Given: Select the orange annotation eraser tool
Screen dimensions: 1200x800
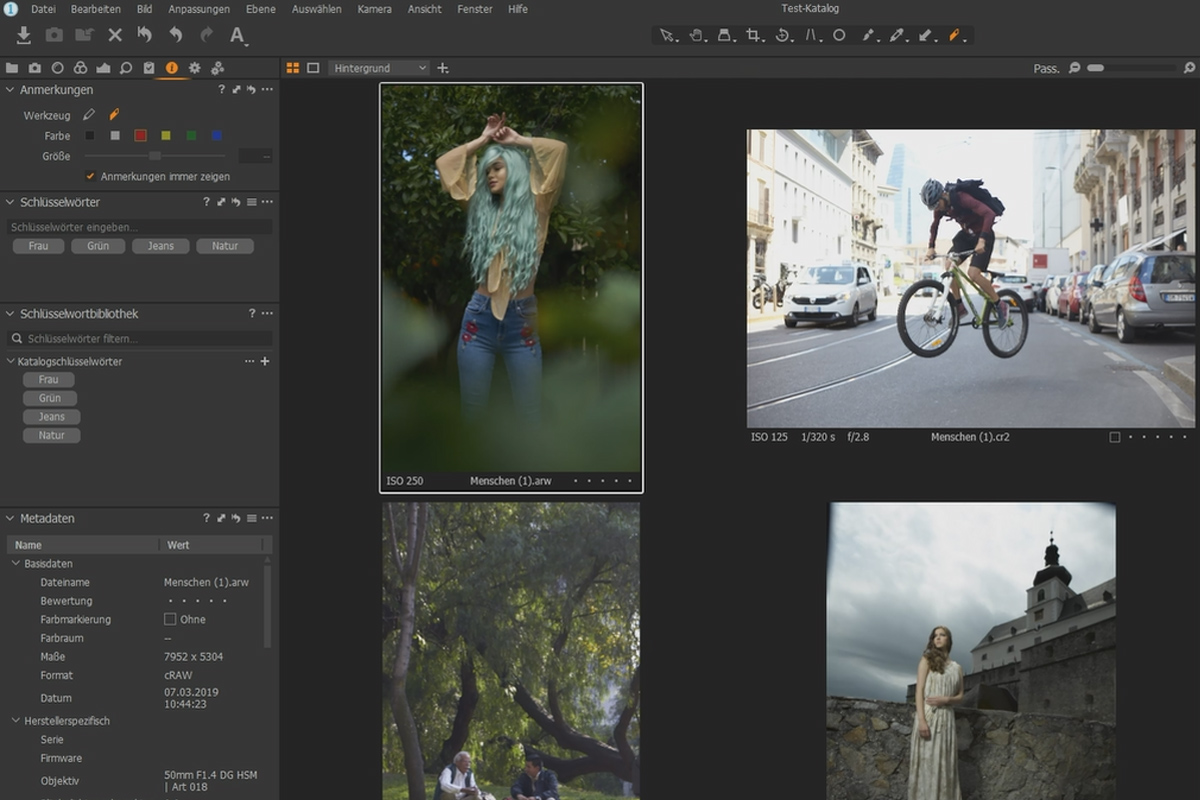Looking at the screenshot, I should [114, 115].
